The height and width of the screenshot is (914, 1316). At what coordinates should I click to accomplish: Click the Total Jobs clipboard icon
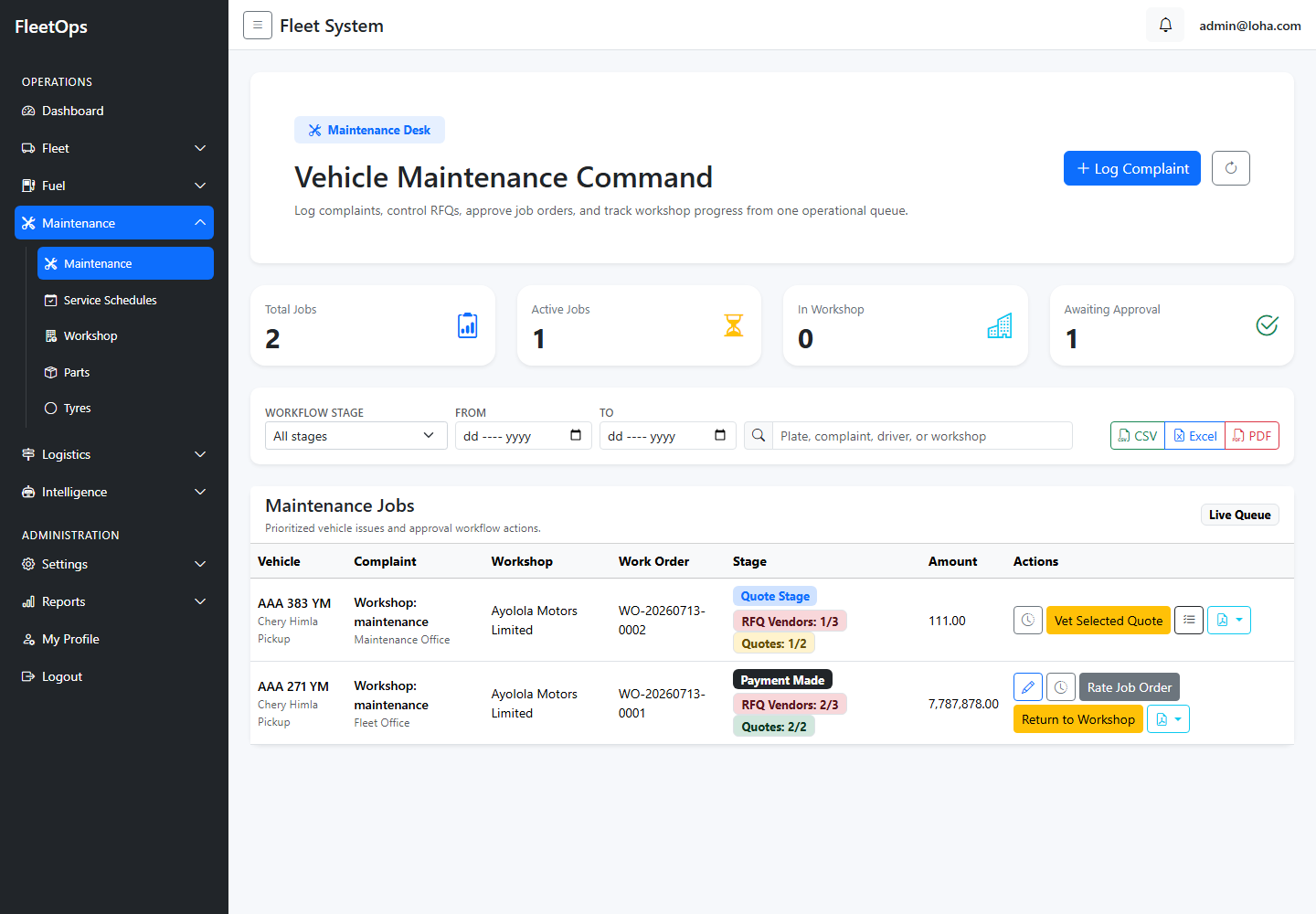tap(467, 325)
